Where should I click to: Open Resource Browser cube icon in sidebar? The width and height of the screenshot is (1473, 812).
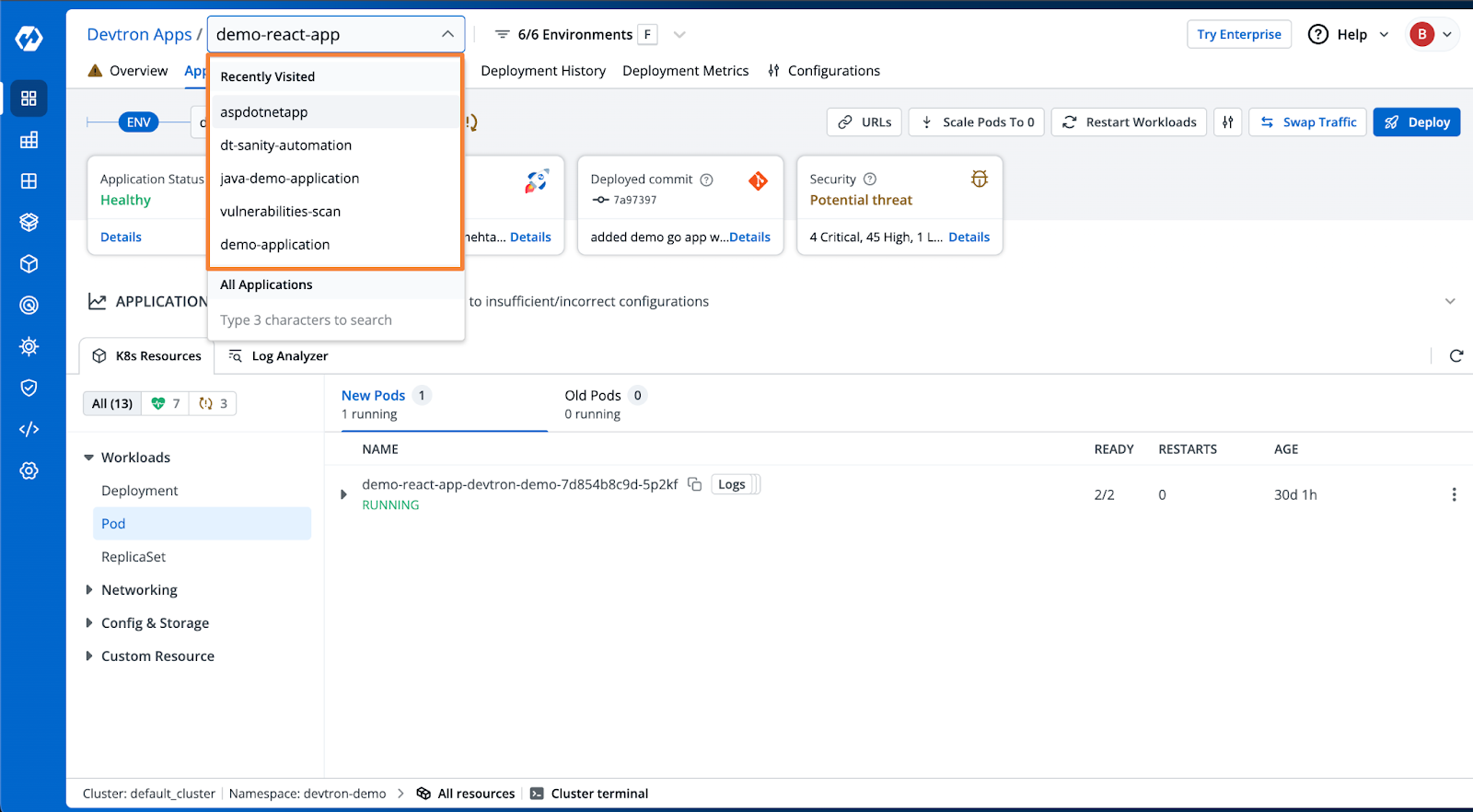coord(29,264)
